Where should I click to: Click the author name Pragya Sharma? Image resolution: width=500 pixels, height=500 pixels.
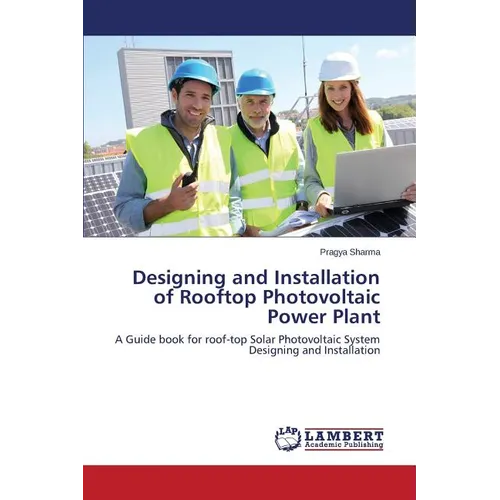tap(350, 252)
